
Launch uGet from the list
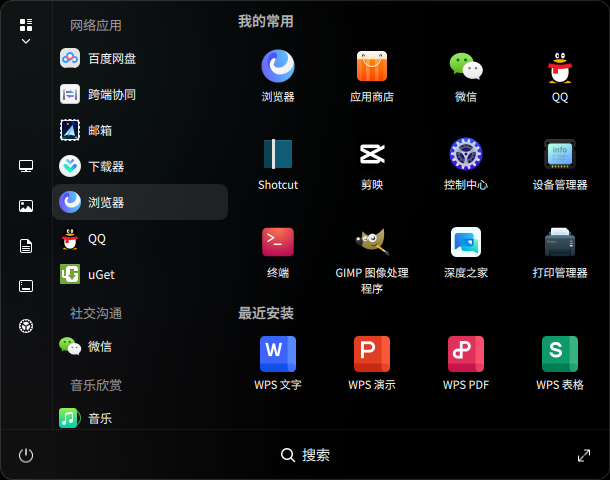click(140, 274)
